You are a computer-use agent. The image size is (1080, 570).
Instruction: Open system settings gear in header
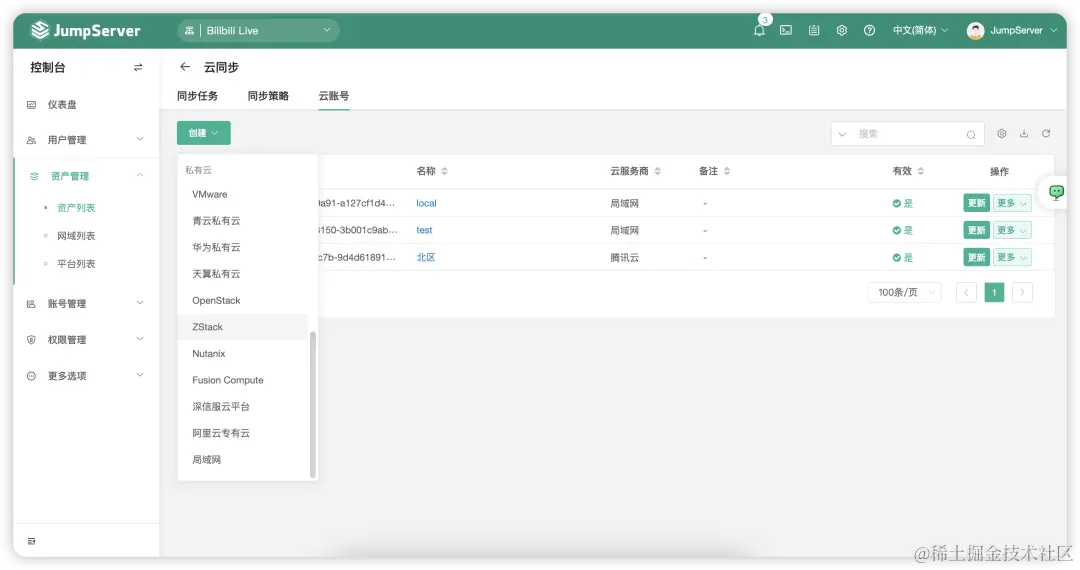pos(842,30)
